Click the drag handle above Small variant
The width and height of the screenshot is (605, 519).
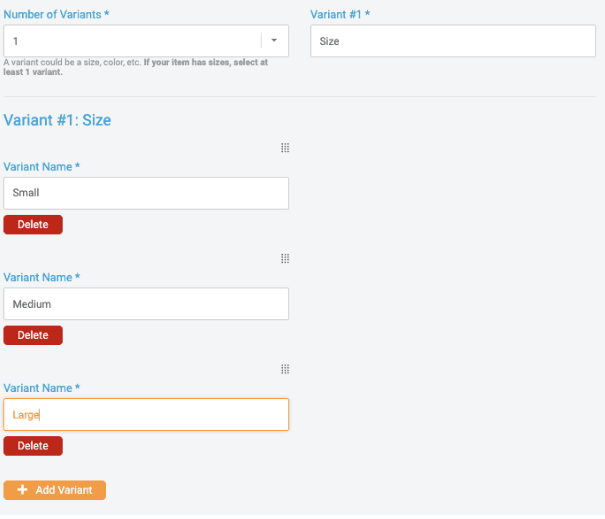pyautogui.click(x=285, y=148)
